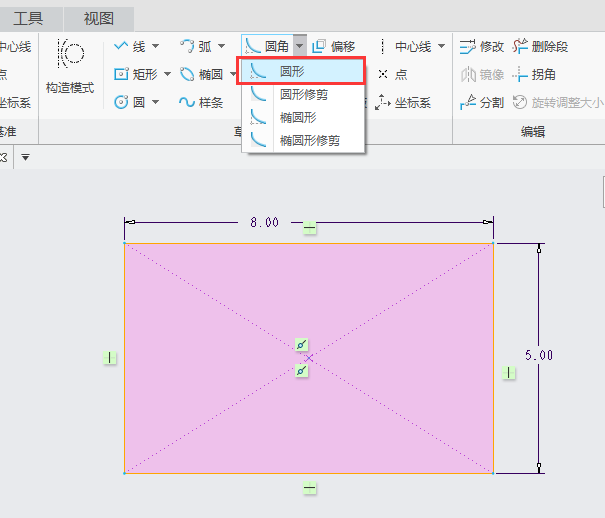Select the 线 line tool
Viewport: 605px width, 518px height.
pyautogui.click(x=130, y=47)
